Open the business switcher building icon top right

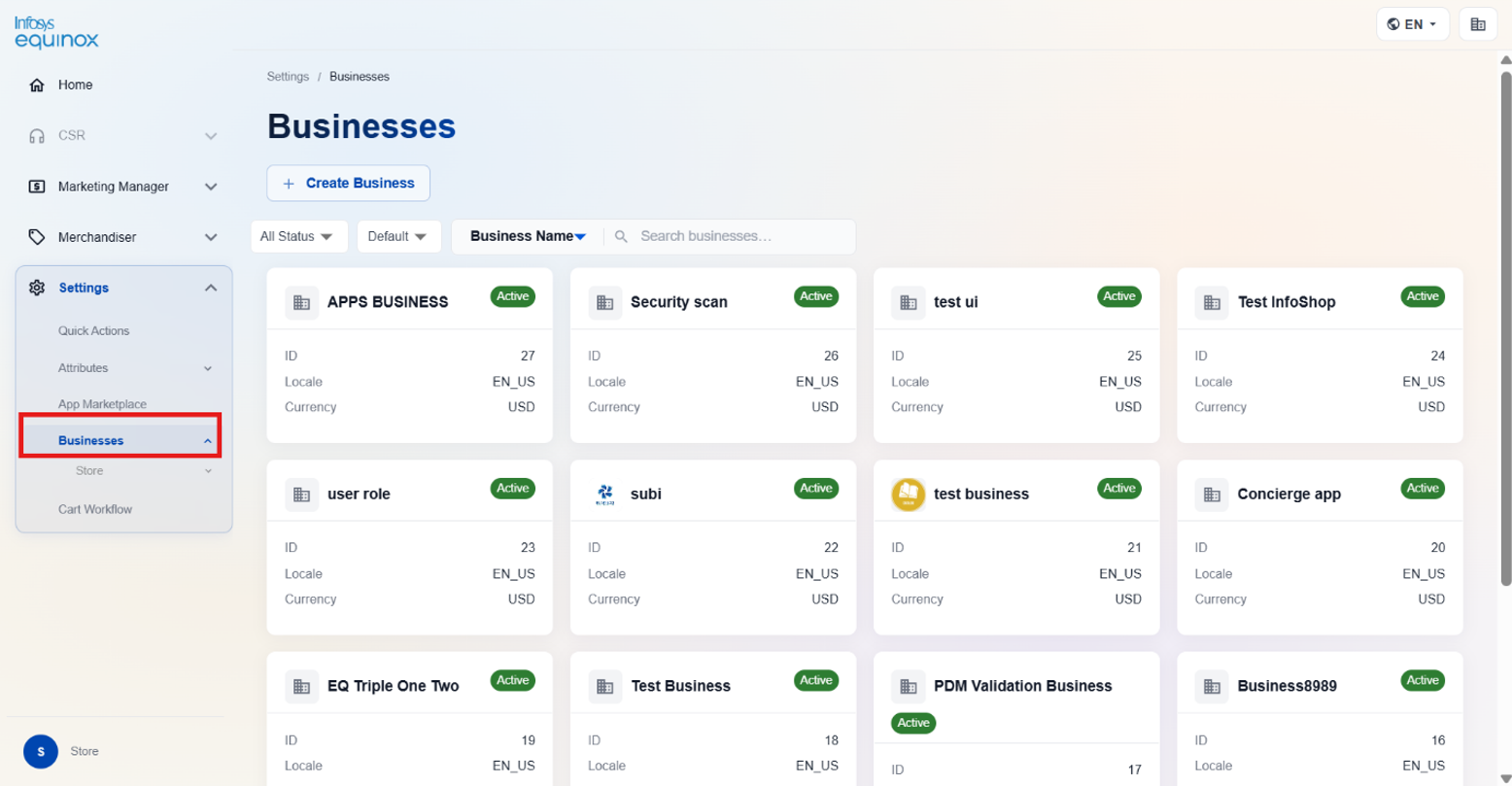pos(1478,24)
